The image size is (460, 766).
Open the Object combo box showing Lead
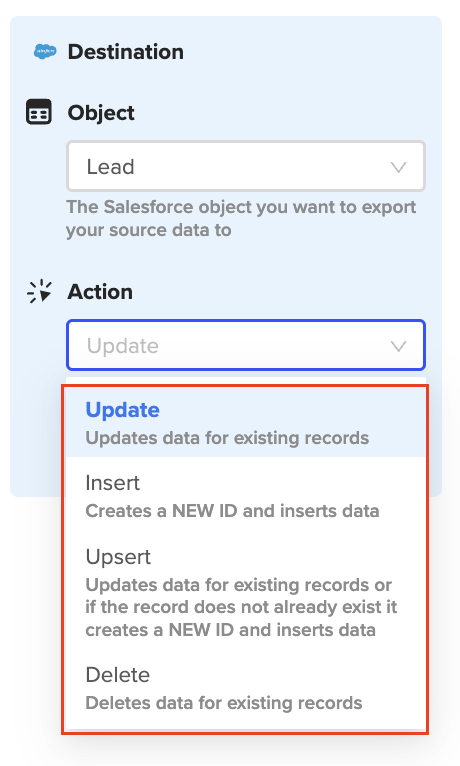(x=246, y=166)
